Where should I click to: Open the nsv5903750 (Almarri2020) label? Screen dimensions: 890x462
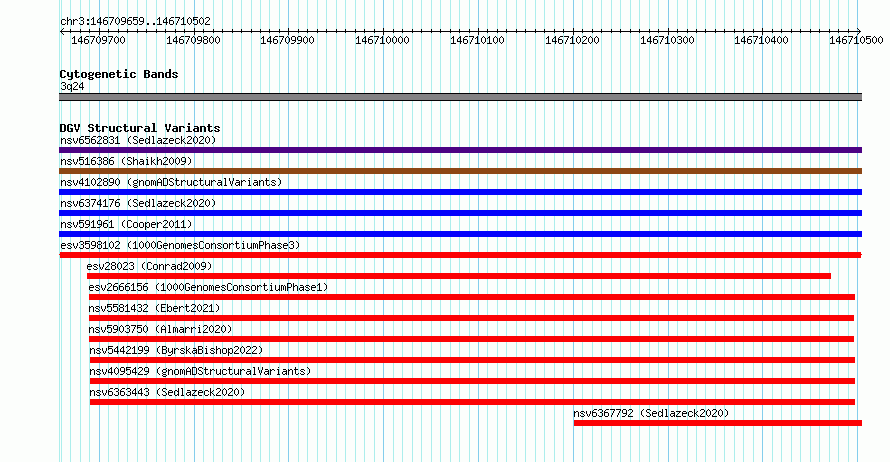160,329
